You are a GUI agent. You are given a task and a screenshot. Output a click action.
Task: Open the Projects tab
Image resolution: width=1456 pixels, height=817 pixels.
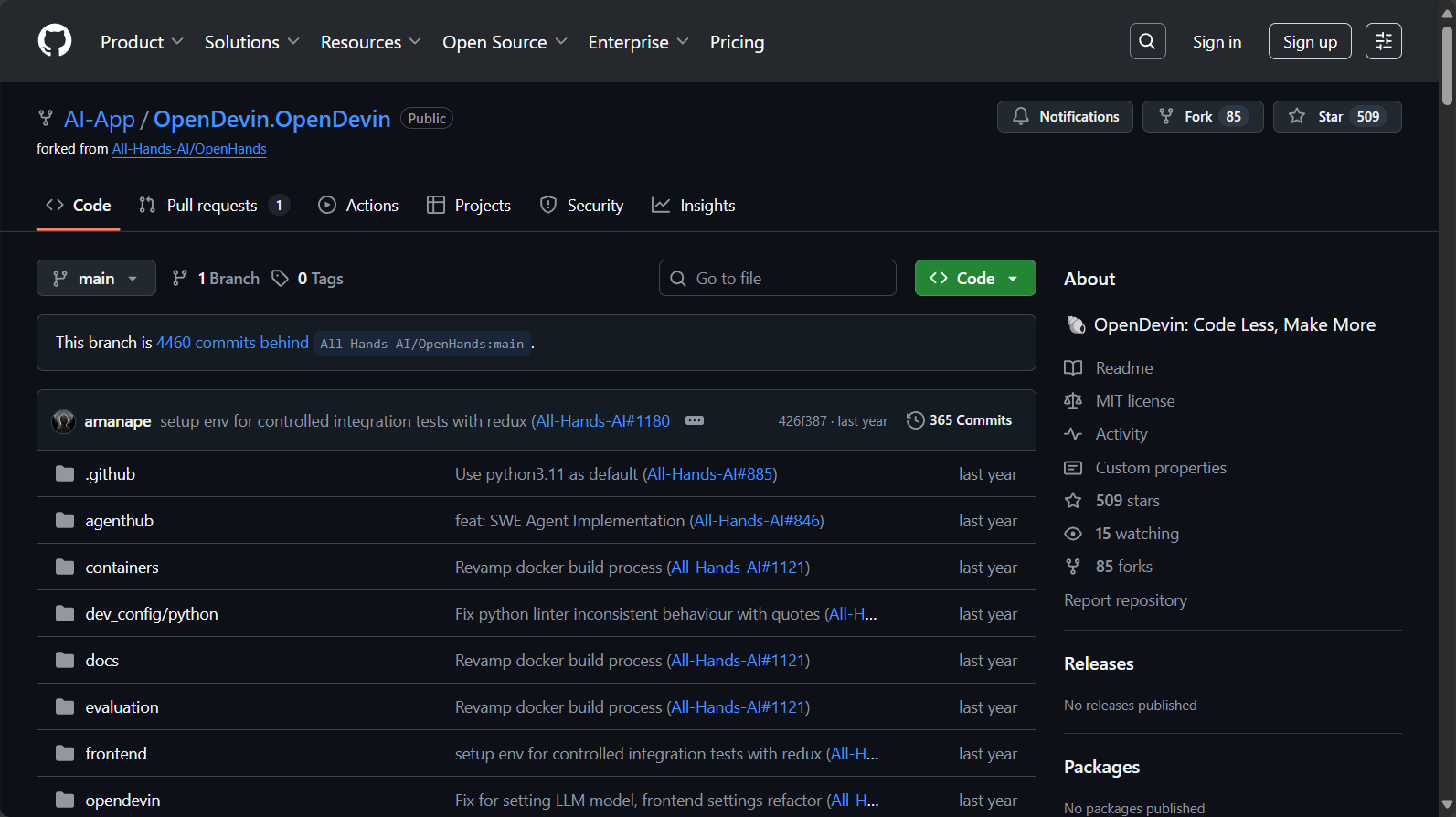pos(469,206)
